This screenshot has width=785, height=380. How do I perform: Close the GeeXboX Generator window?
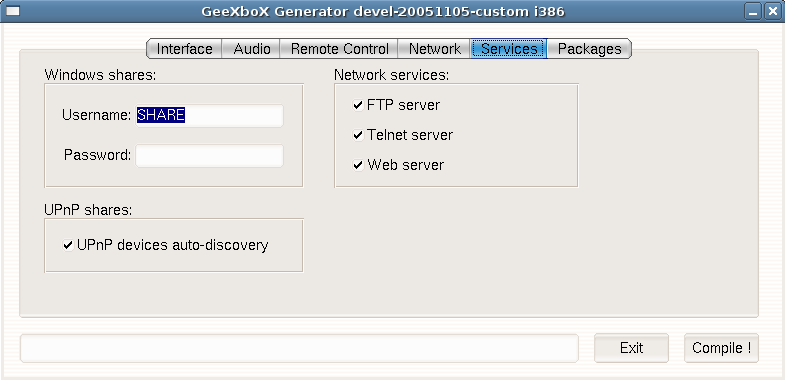pos(772,12)
